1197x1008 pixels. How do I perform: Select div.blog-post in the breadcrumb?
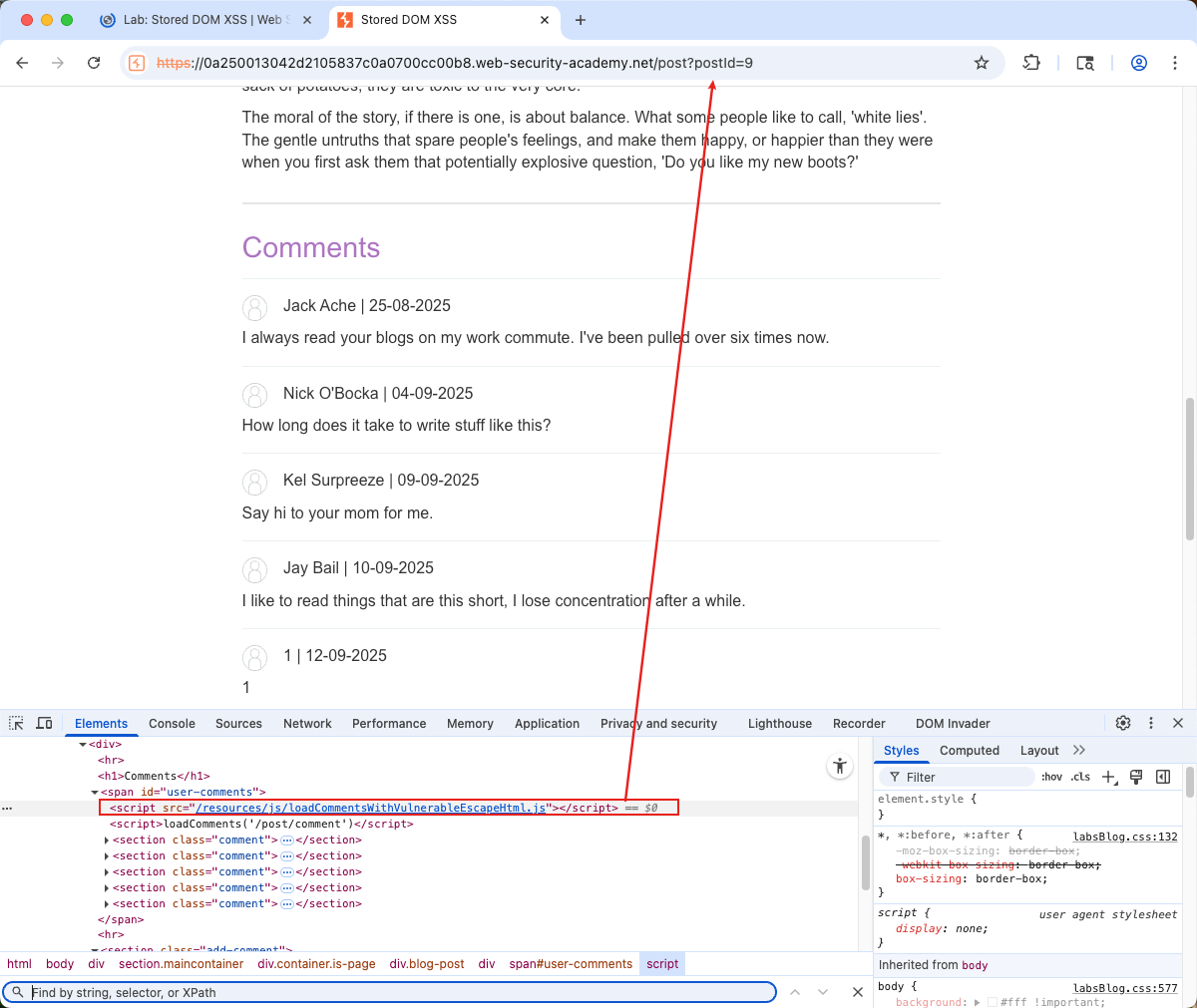pos(427,964)
